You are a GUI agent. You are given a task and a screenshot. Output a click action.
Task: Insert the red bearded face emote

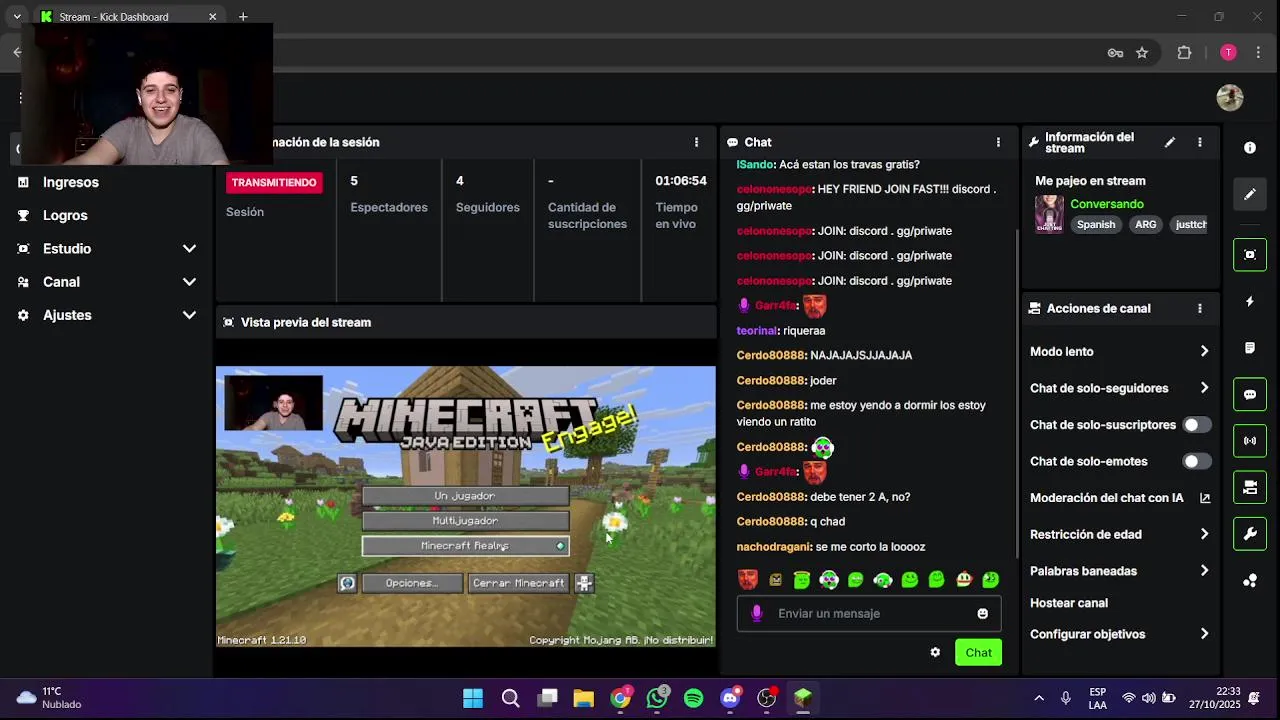coord(748,579)
